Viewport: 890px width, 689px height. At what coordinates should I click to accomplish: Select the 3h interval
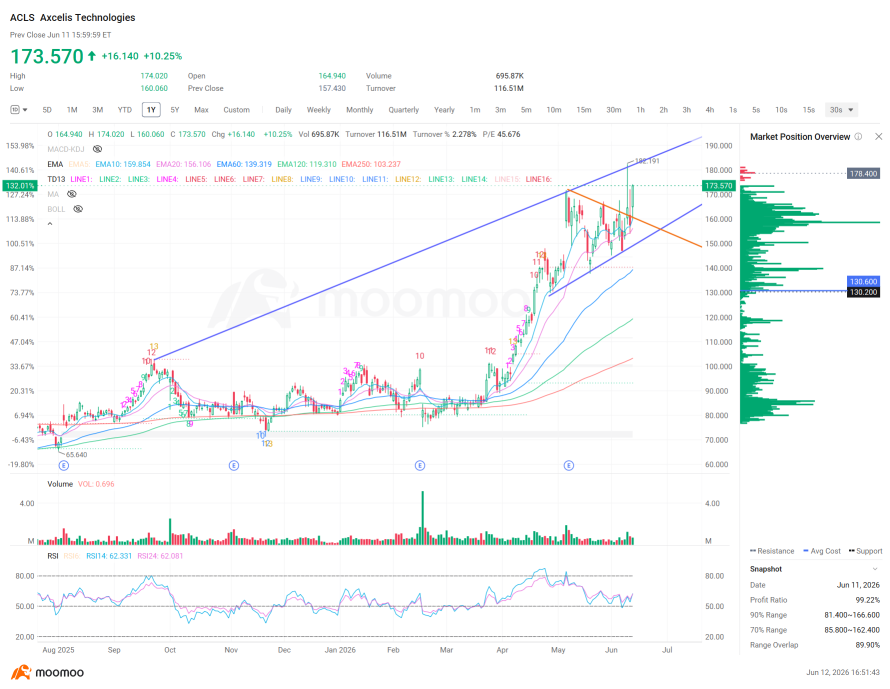pyautogui.click(x=686, y=110)
